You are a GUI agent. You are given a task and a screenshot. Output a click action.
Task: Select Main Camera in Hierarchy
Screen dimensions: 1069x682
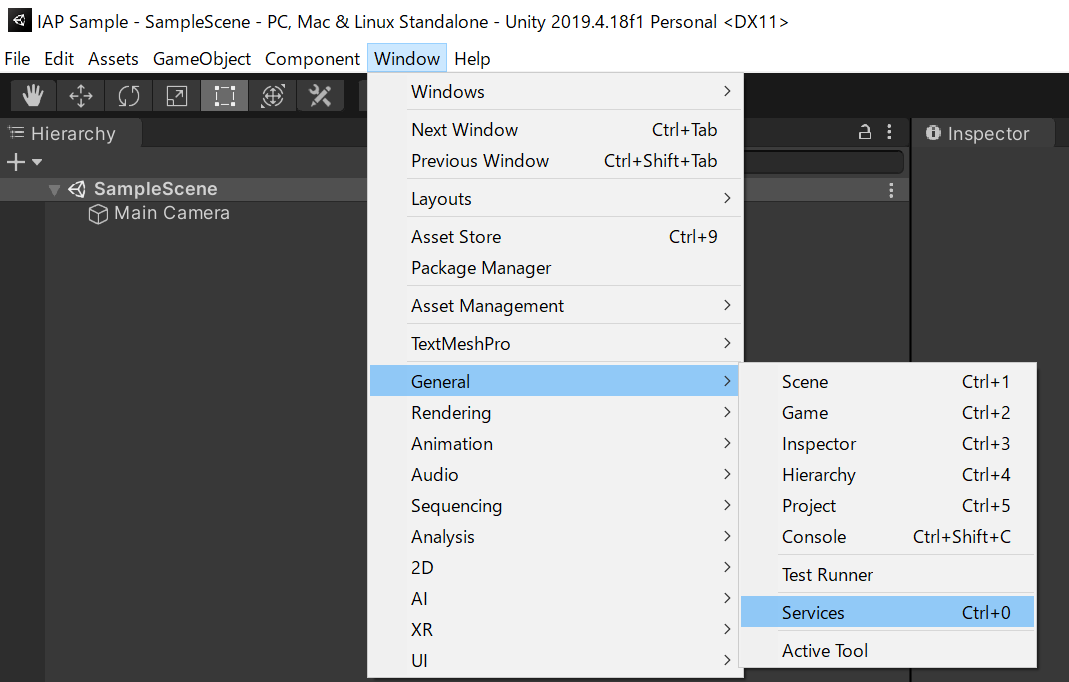(171, 213)
